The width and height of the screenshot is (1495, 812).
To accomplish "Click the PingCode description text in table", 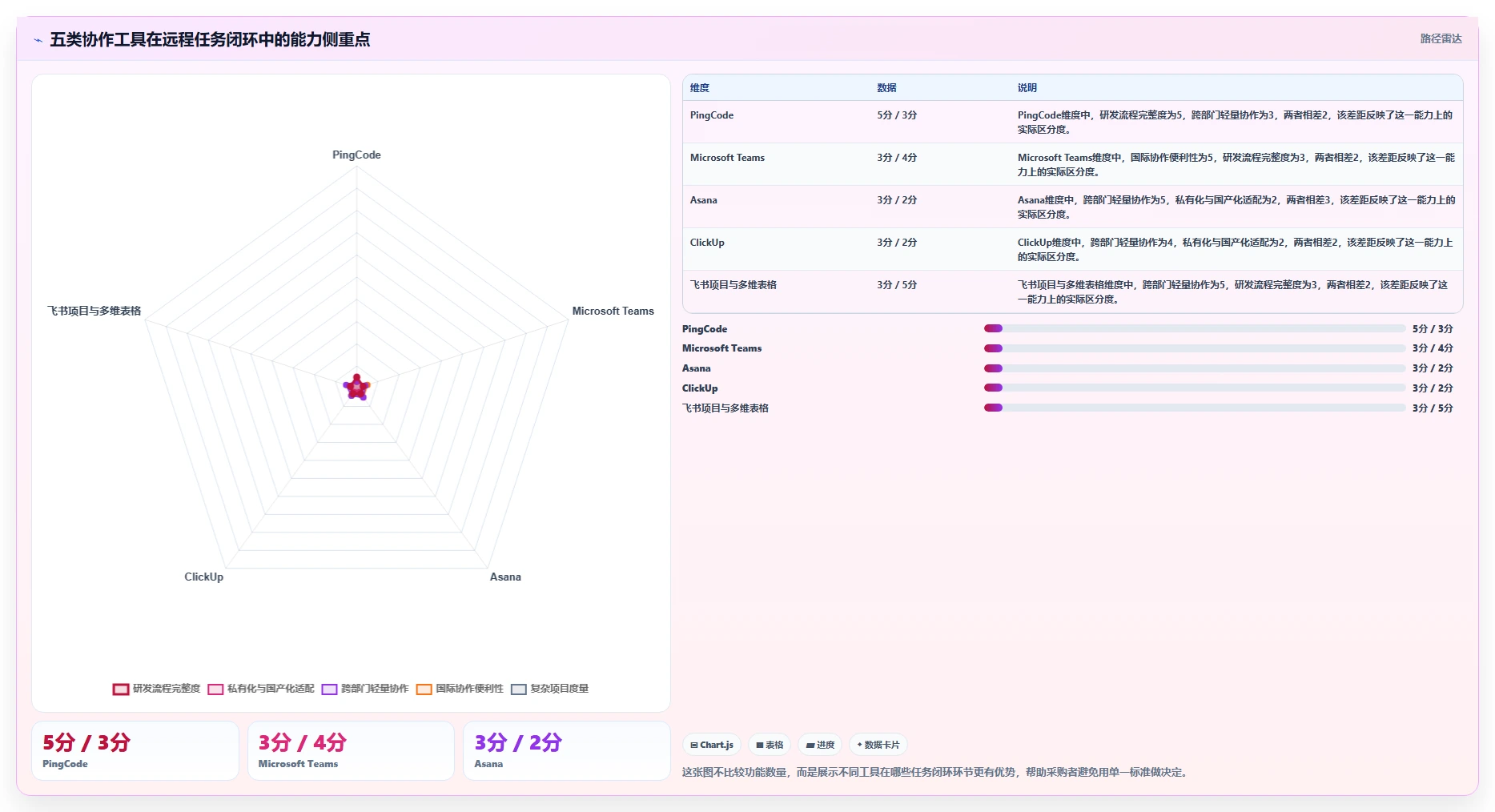I will click(x=1236, y=123).
